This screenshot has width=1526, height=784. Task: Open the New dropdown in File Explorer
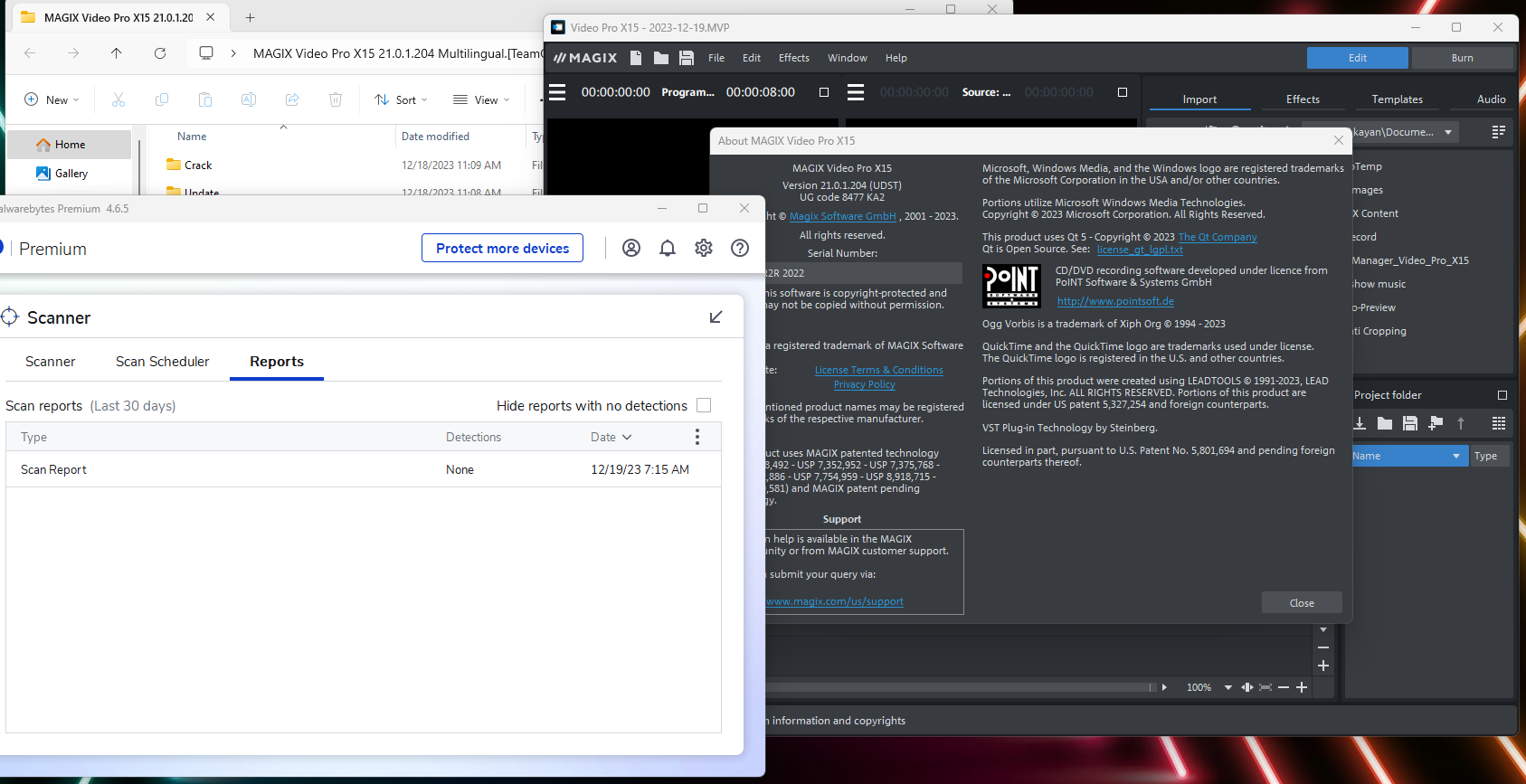52,99
